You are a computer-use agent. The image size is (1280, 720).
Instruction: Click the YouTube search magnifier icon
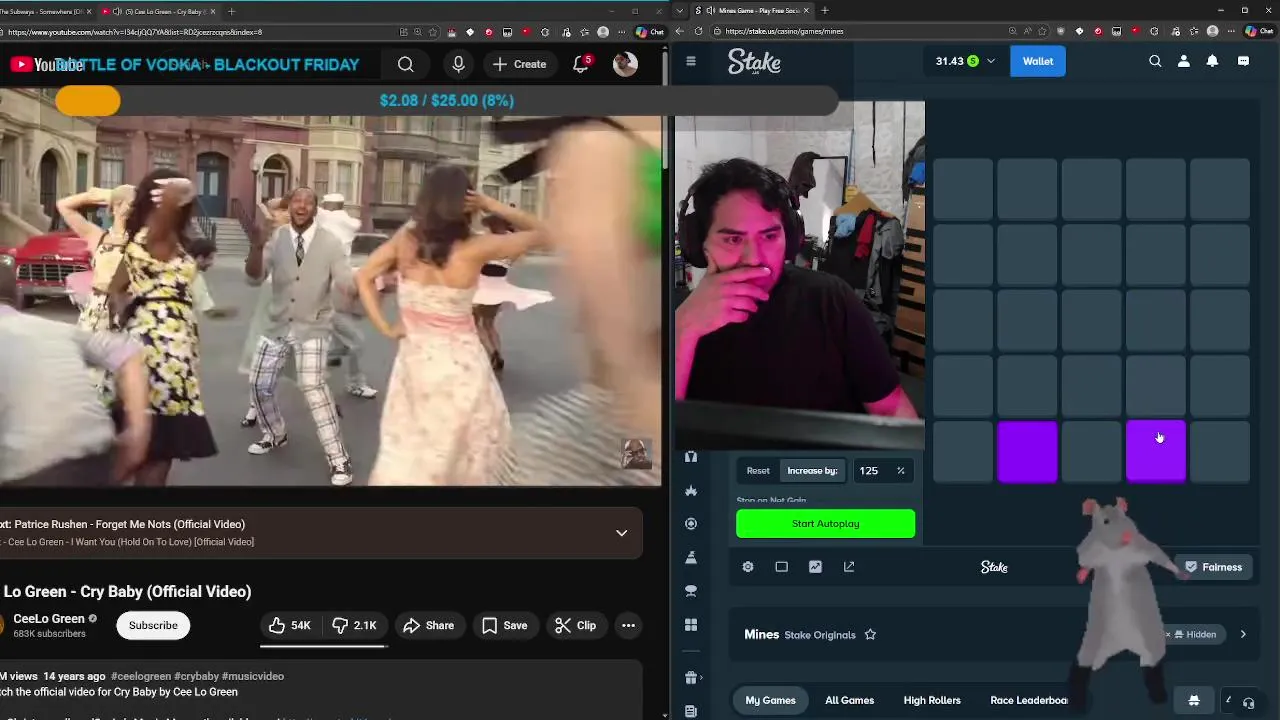(x=405, y=64)
